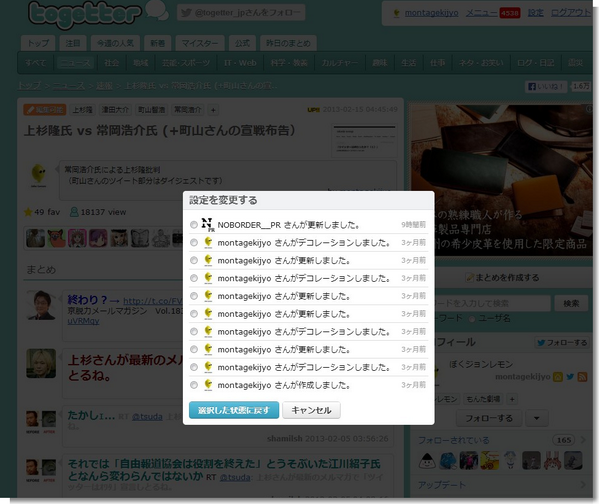Select radio for montagekijyo さんが作成しました
This screenshot has height=504, width=599.
click(x=194, y=385)
